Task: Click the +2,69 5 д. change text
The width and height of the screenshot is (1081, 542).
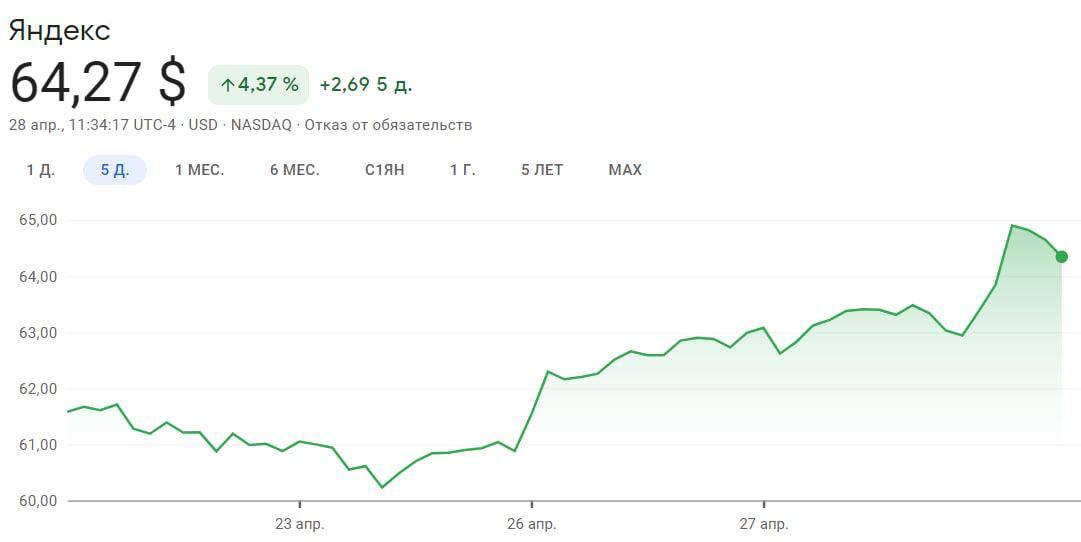Action: coord(365,85)
